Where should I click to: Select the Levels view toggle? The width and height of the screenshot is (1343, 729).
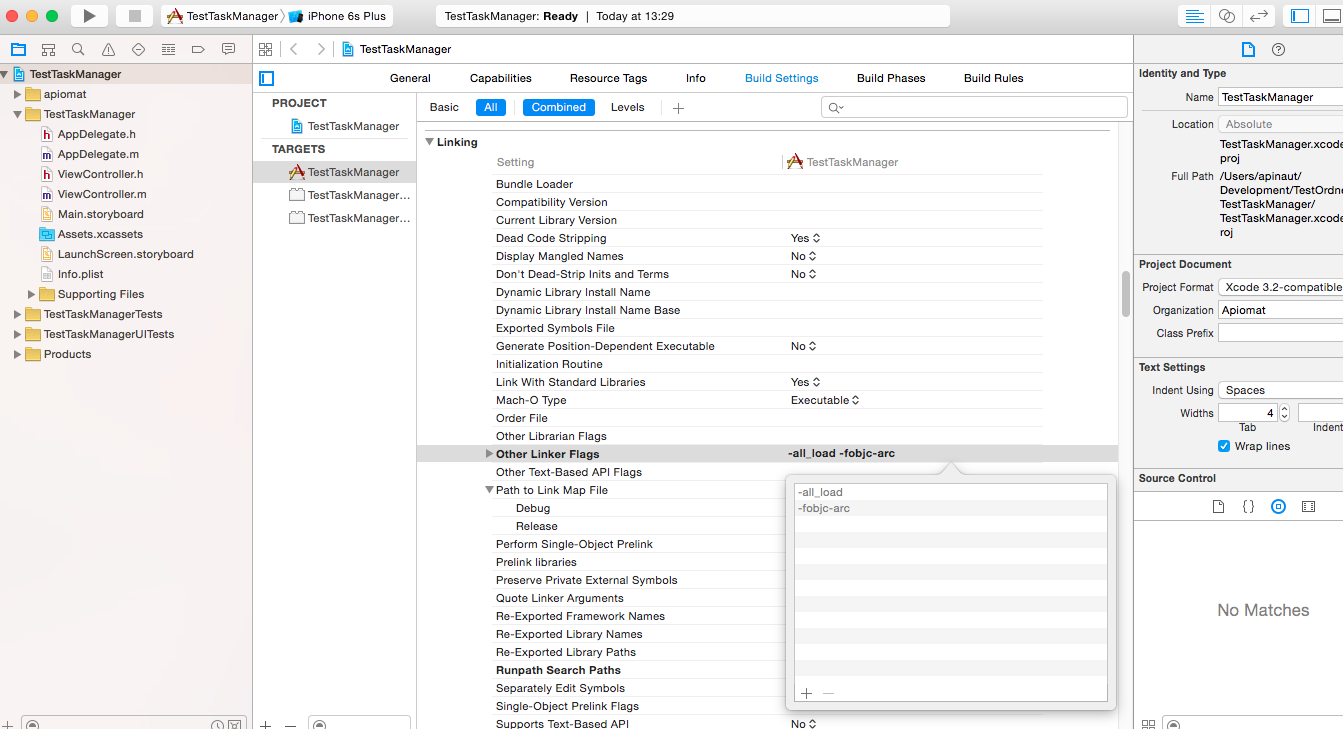(628, 107)
